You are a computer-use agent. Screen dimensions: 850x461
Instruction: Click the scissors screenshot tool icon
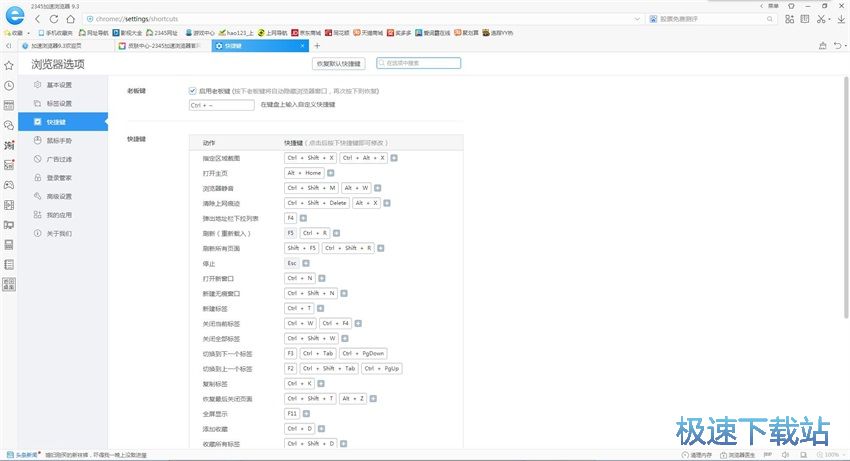tap(821, 19)
